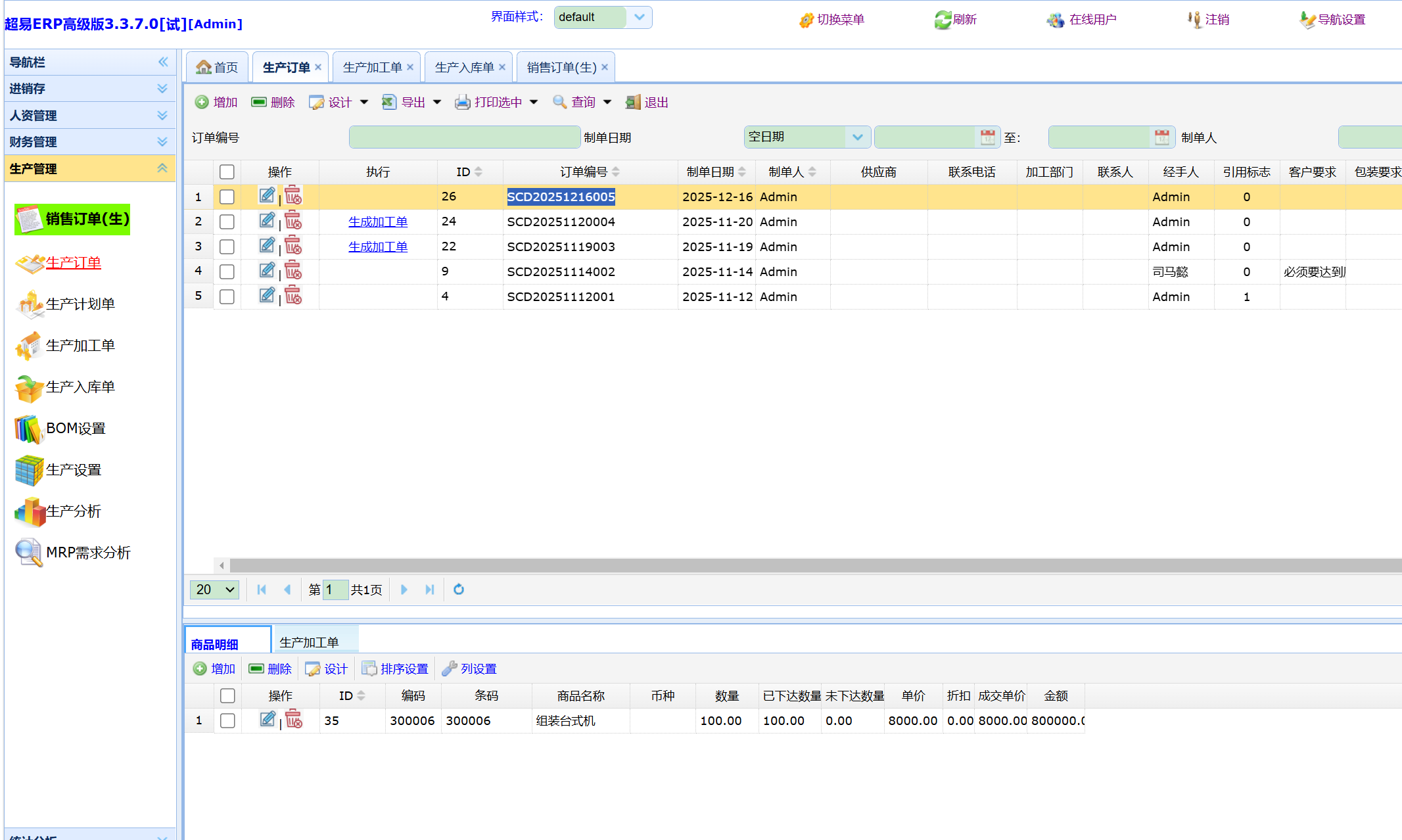Expand the 空日期 date range dropdown

coord(857,137)
